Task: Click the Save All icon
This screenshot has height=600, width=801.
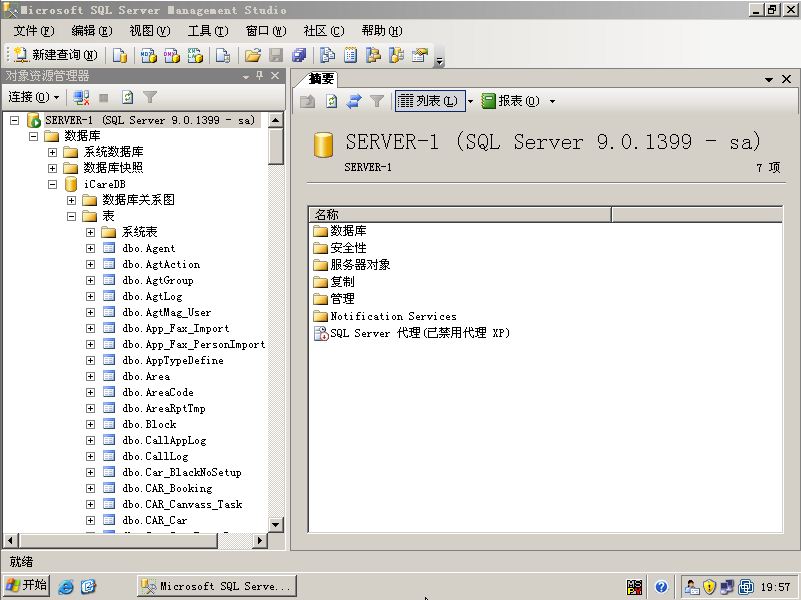Action: (x=299, y=55)
